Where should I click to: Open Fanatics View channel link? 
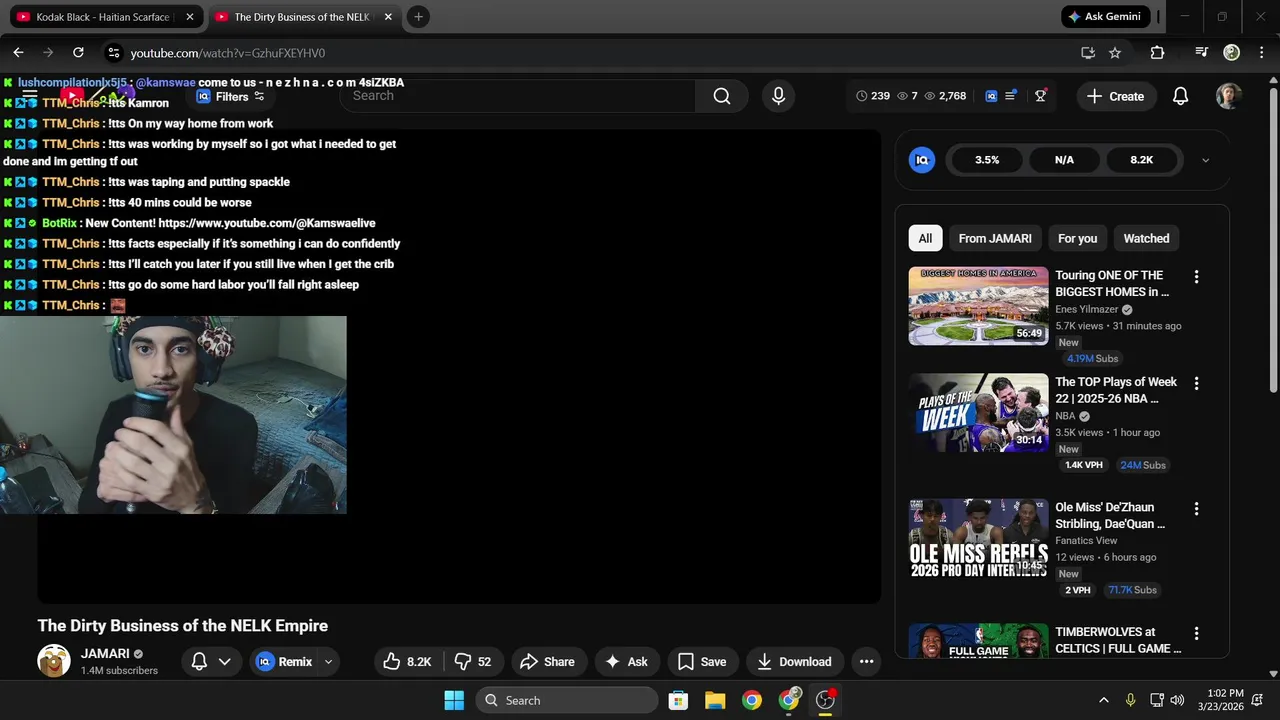(1086, 541)
